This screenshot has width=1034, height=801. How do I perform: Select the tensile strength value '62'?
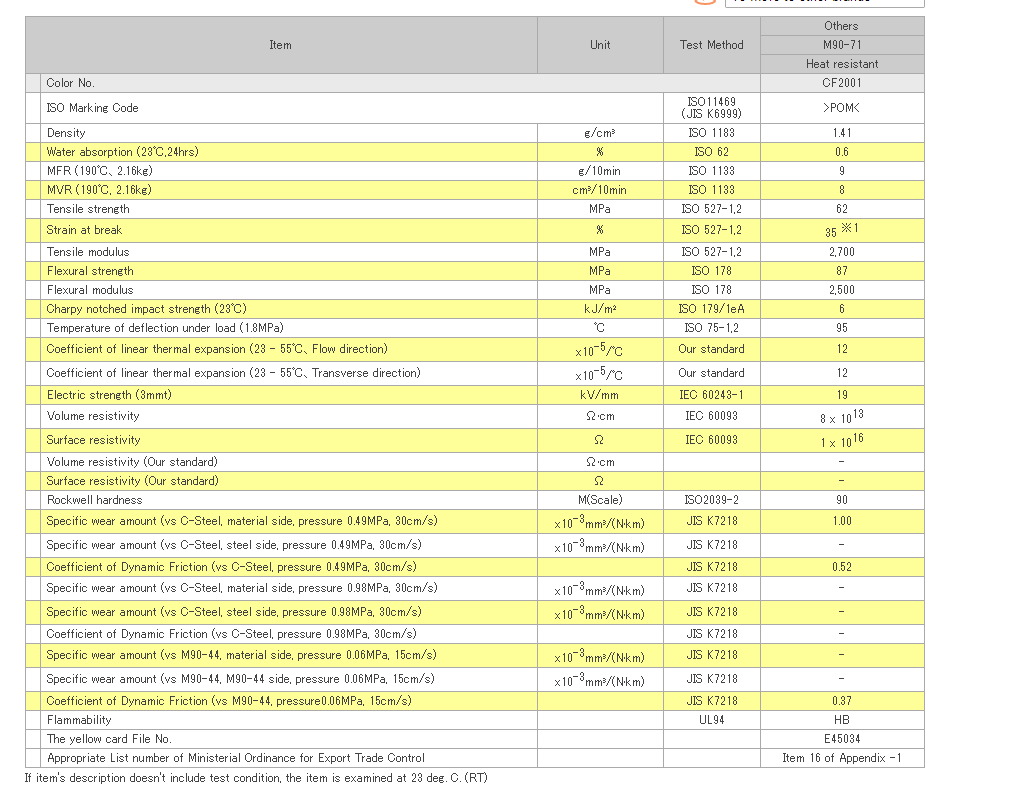point(842,210)
